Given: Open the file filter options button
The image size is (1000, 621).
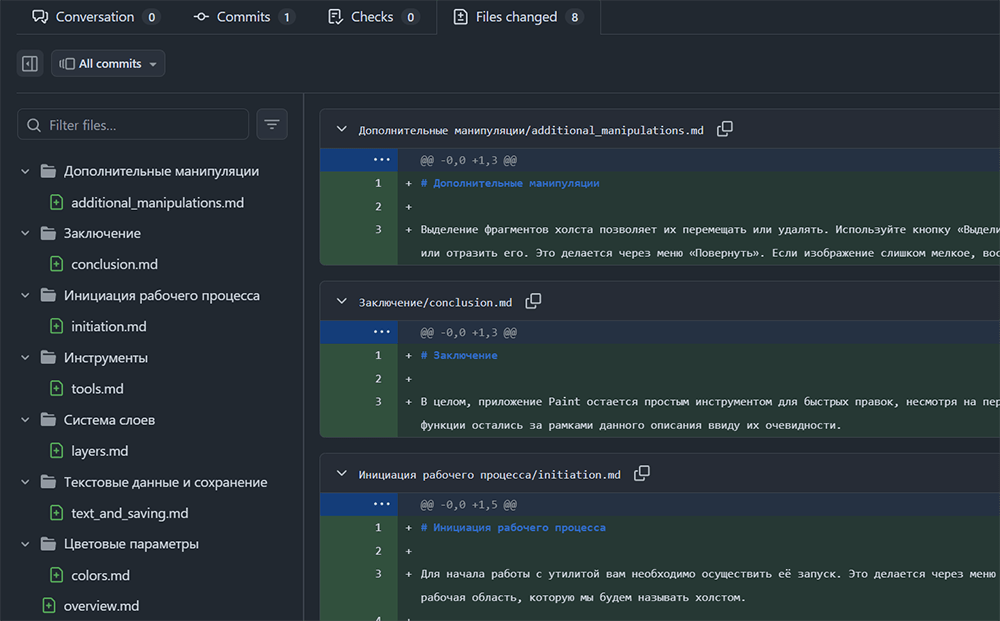Looking at the screenshot, I should (272, 124).
